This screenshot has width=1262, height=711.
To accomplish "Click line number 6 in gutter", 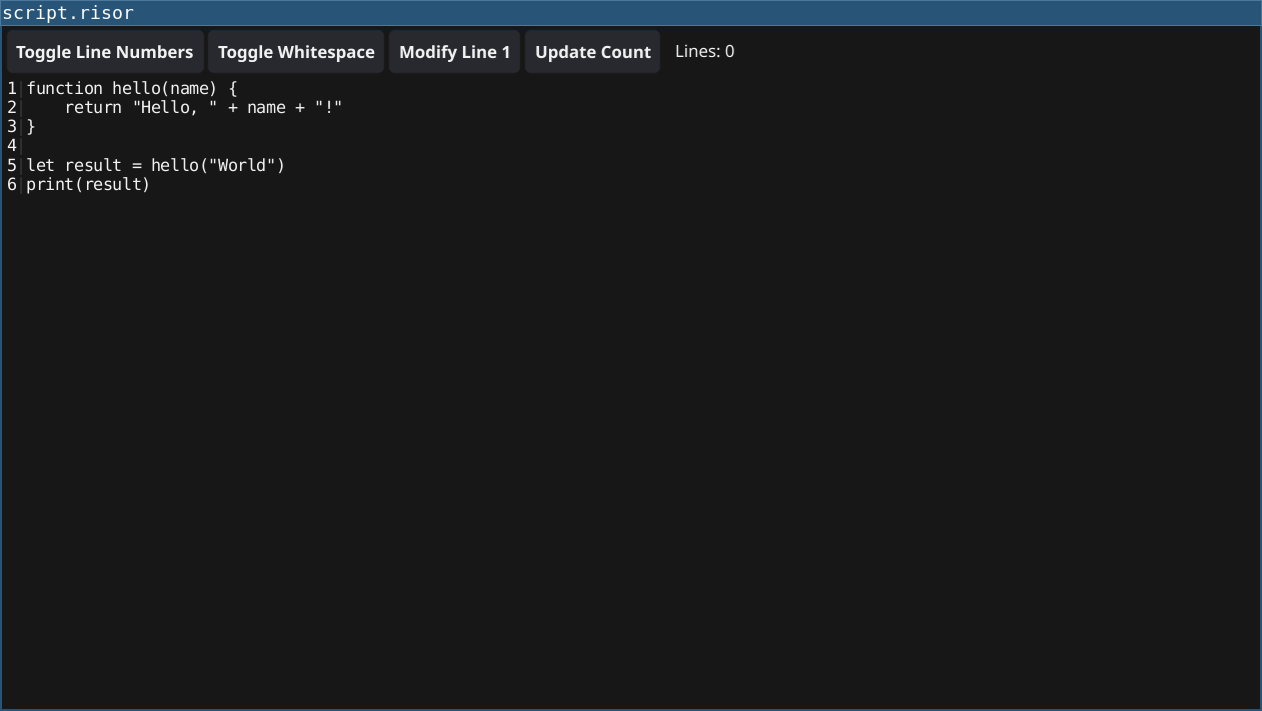I will (12, 184).
